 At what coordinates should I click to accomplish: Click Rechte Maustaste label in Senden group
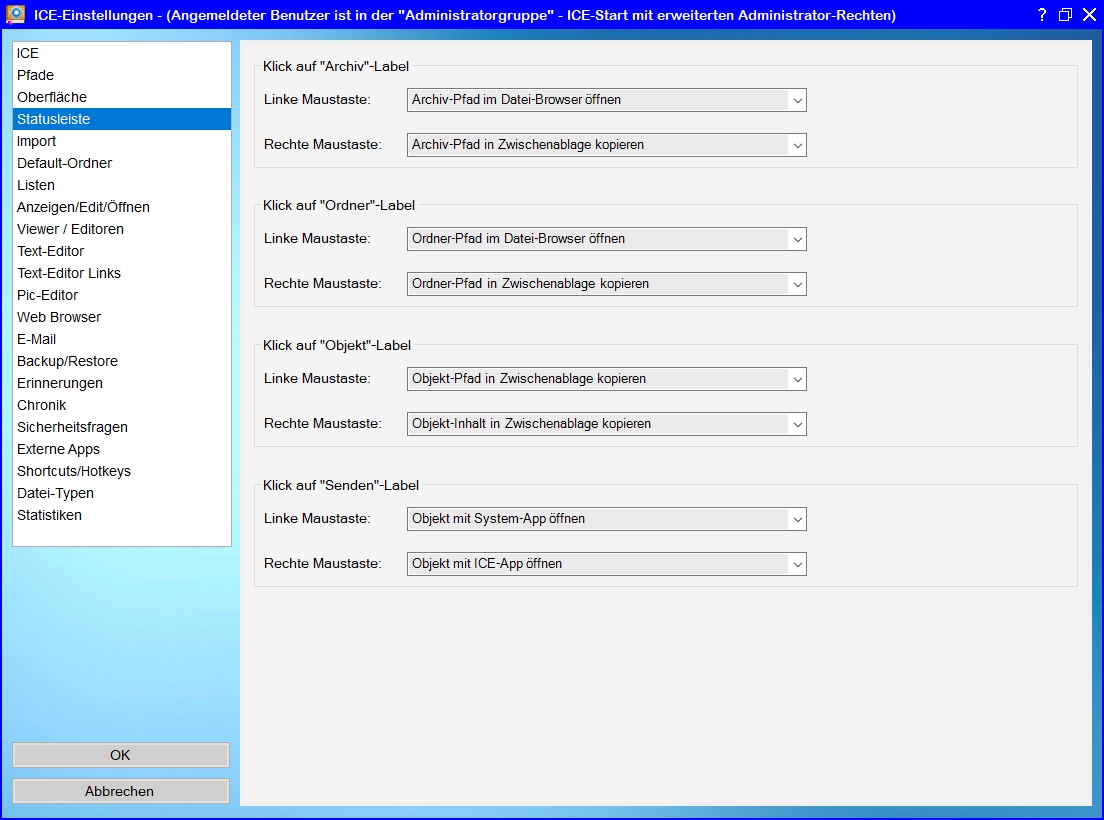point(322,564)
